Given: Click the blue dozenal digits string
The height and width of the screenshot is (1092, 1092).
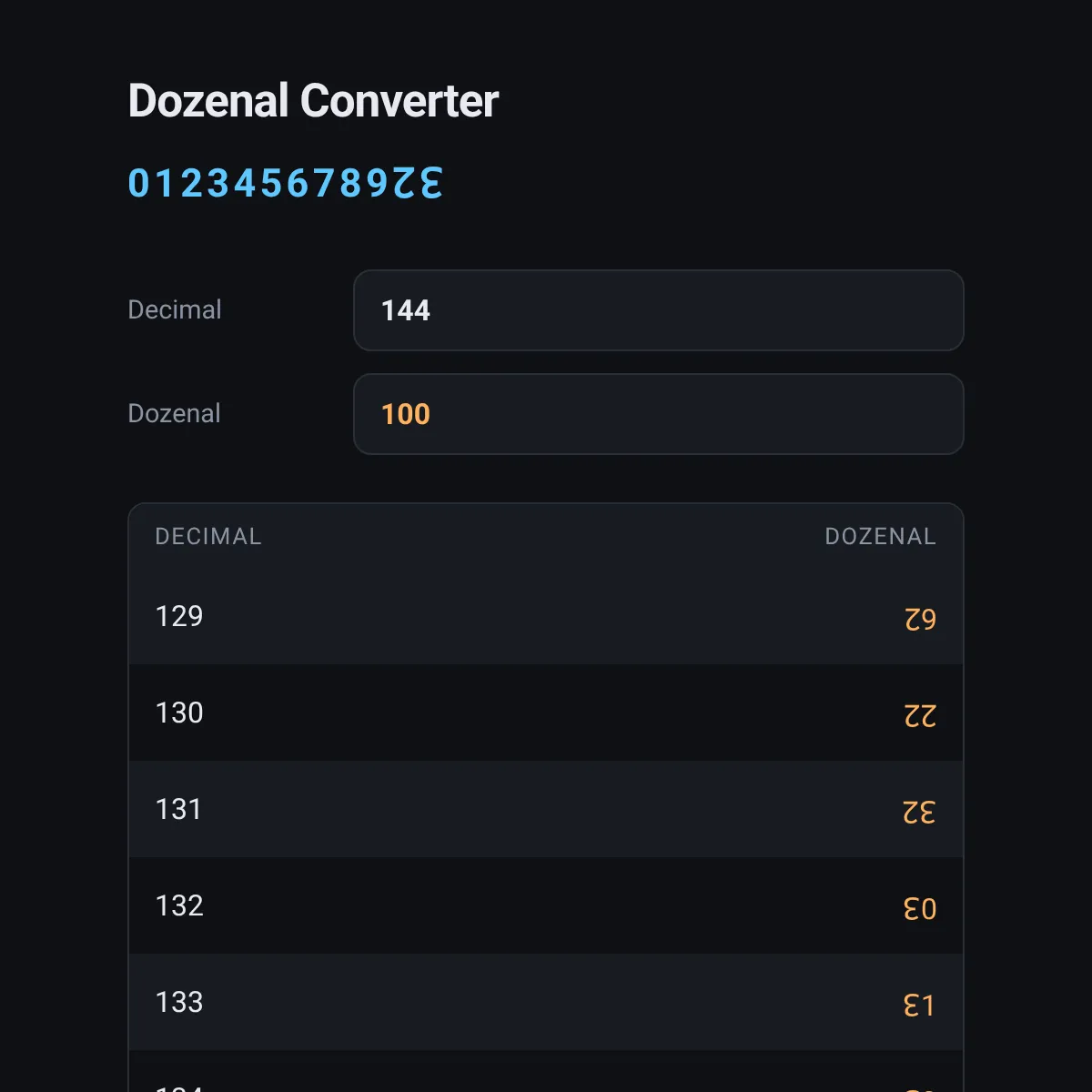Looking at the screenshot, I should 286,183.
